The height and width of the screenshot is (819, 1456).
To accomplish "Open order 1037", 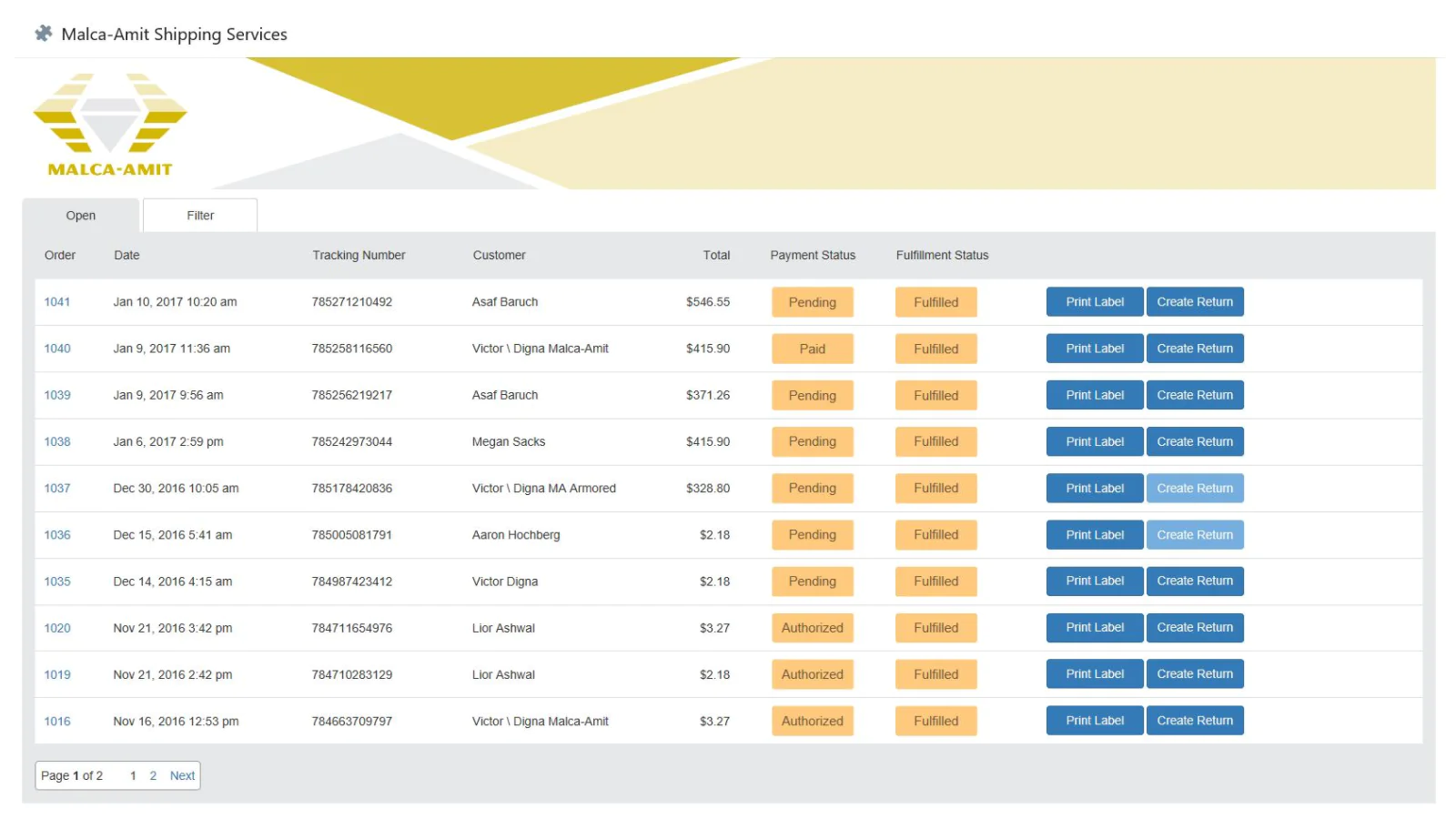I will click(x=57, y=488).
